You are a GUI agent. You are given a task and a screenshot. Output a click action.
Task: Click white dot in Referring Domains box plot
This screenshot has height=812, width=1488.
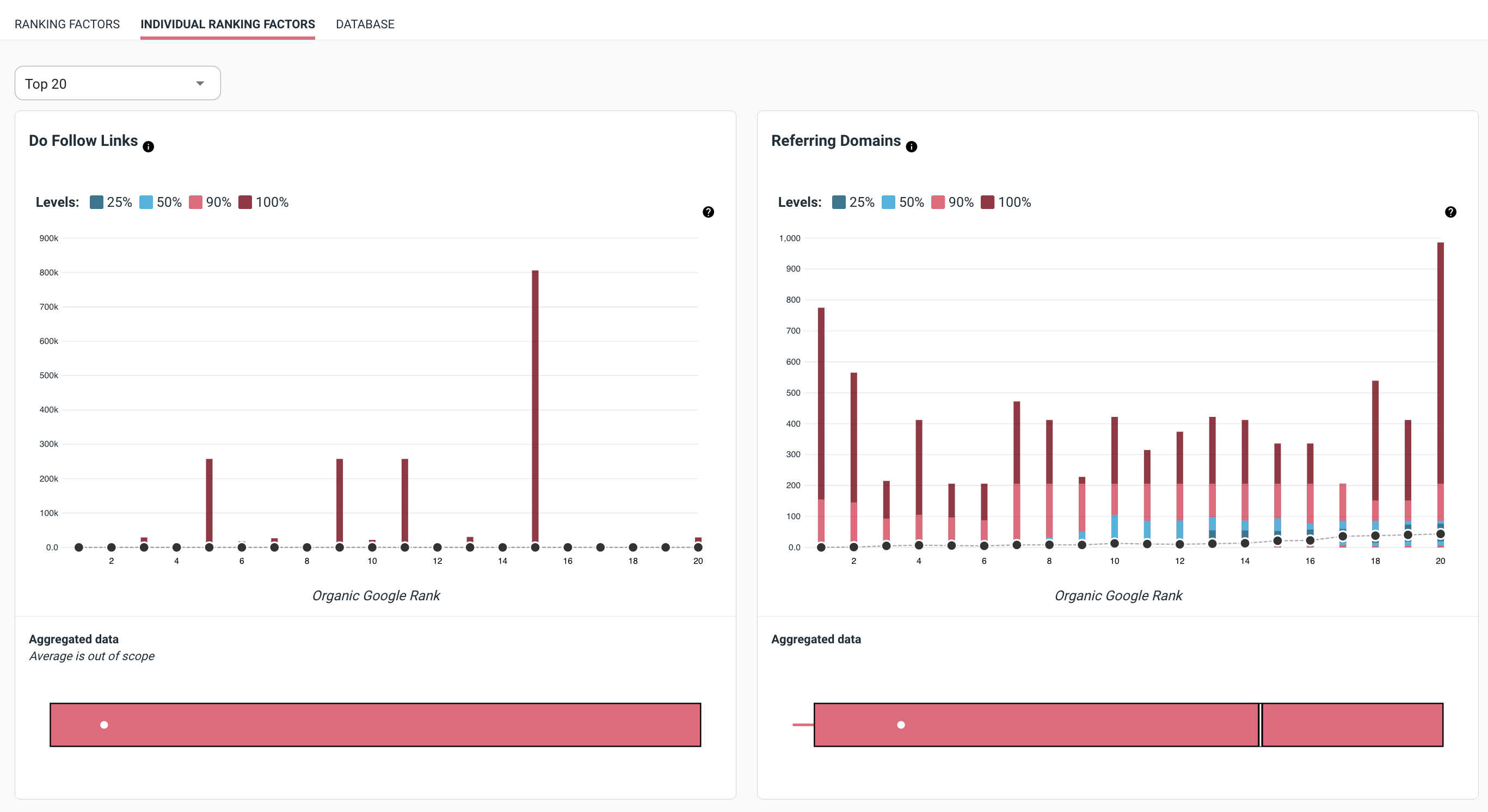click(901, 725)
